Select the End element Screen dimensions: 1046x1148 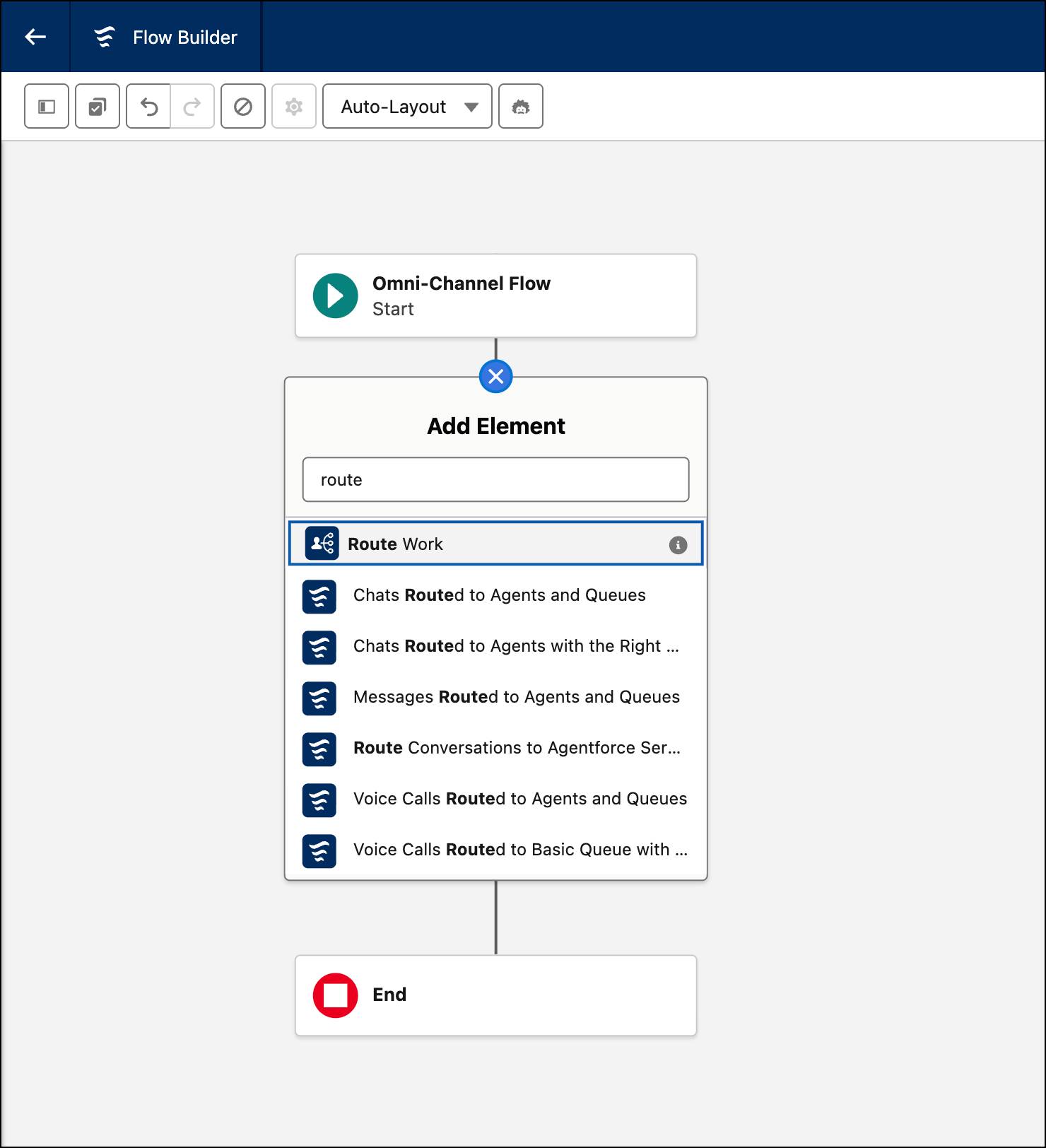(x=496, y=995)
